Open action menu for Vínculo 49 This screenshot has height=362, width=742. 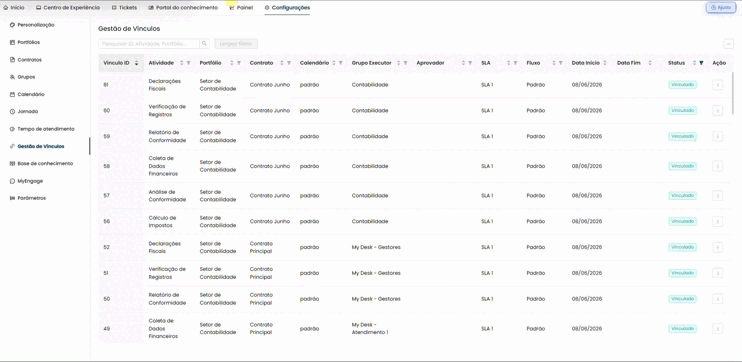(x=717, y=328)
